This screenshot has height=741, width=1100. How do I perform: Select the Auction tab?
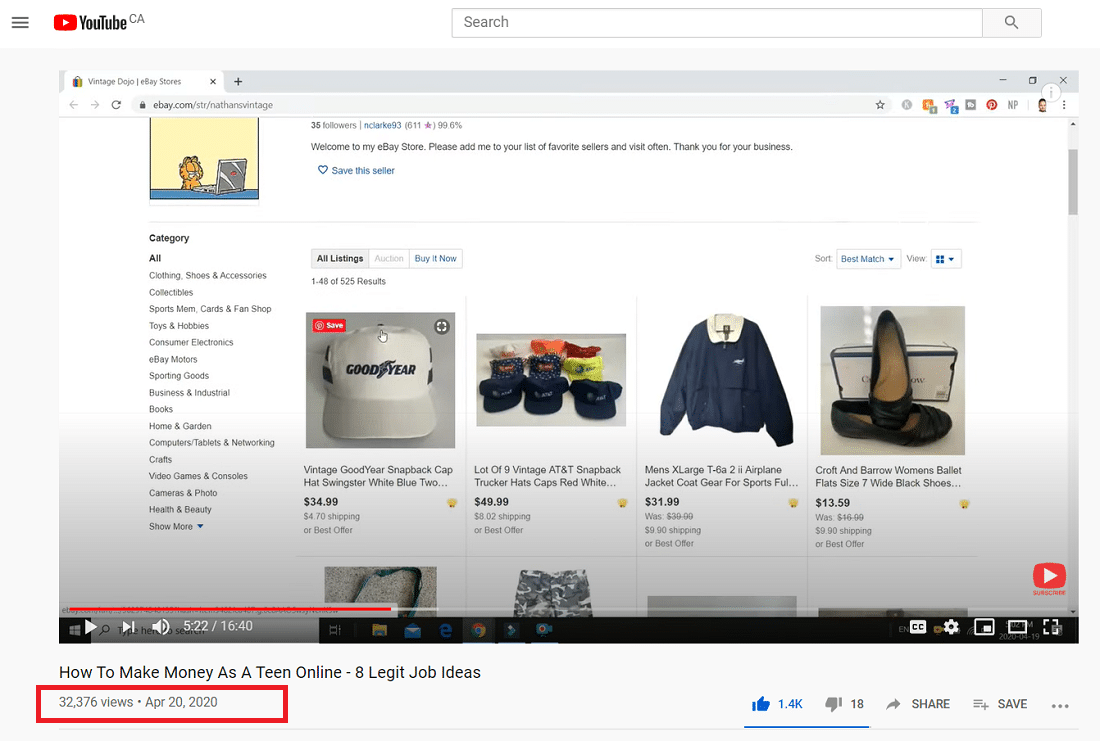click(389, 258)
